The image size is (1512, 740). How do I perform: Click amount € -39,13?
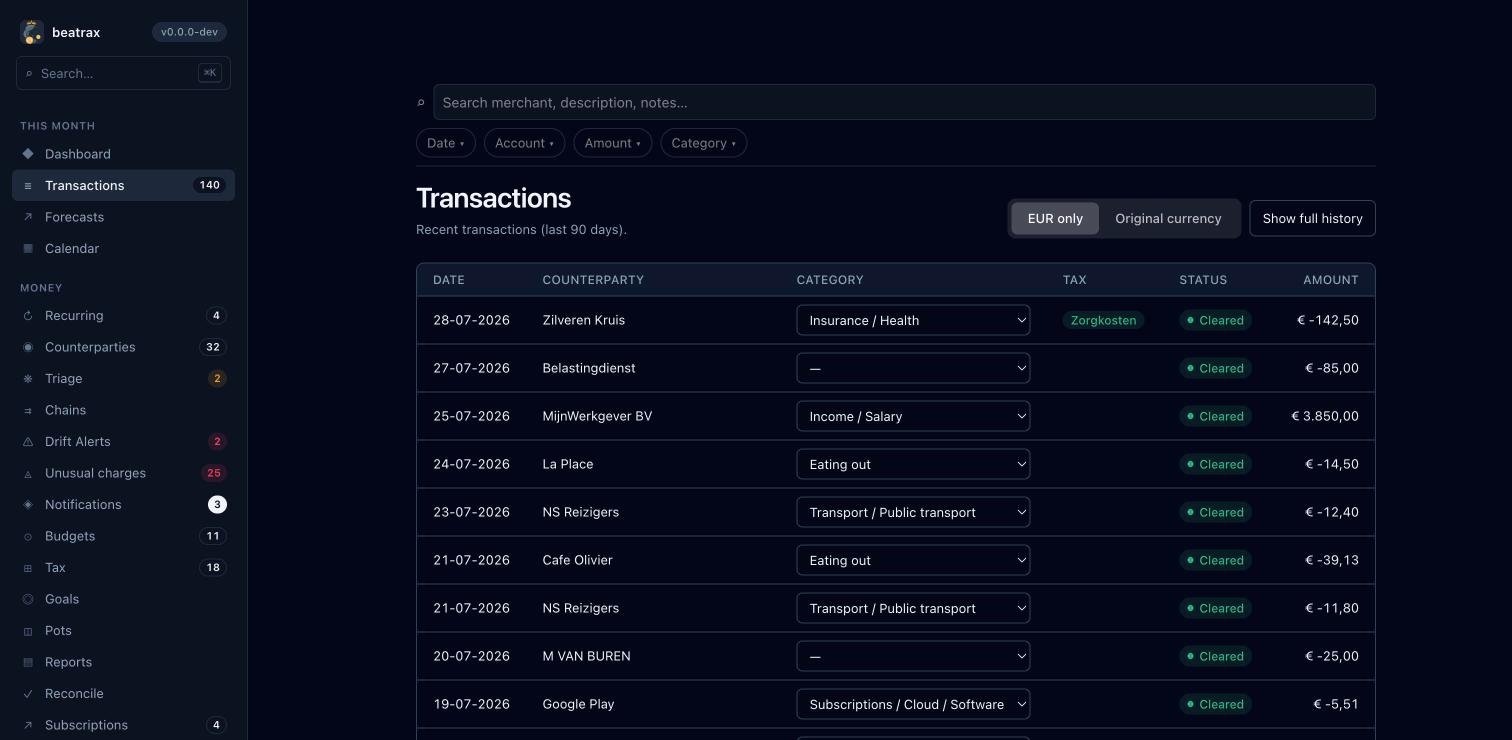click(1332, 560)
